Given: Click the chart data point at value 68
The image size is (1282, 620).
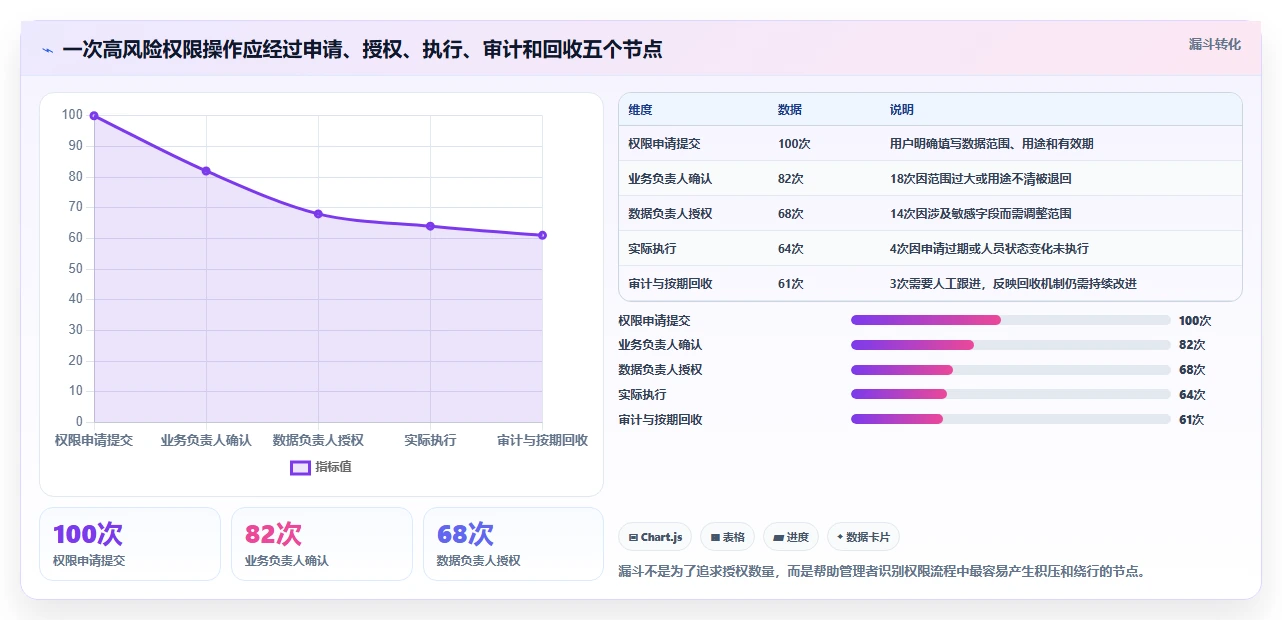Looking at the screenshot, I should coord(318,214).
